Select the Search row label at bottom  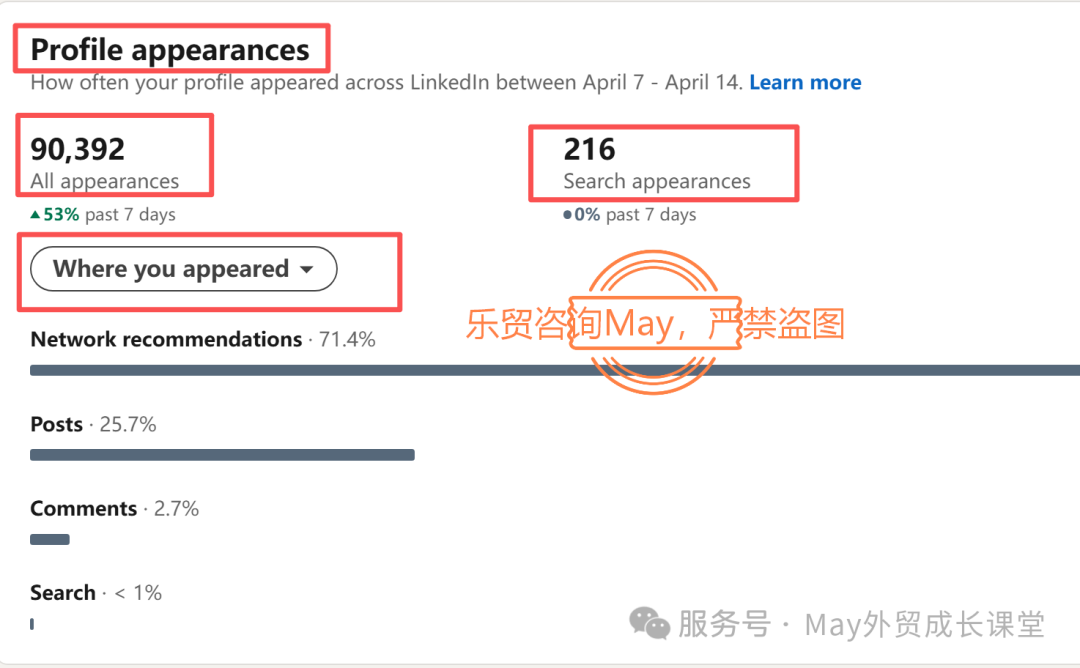(x=63, y=593)
